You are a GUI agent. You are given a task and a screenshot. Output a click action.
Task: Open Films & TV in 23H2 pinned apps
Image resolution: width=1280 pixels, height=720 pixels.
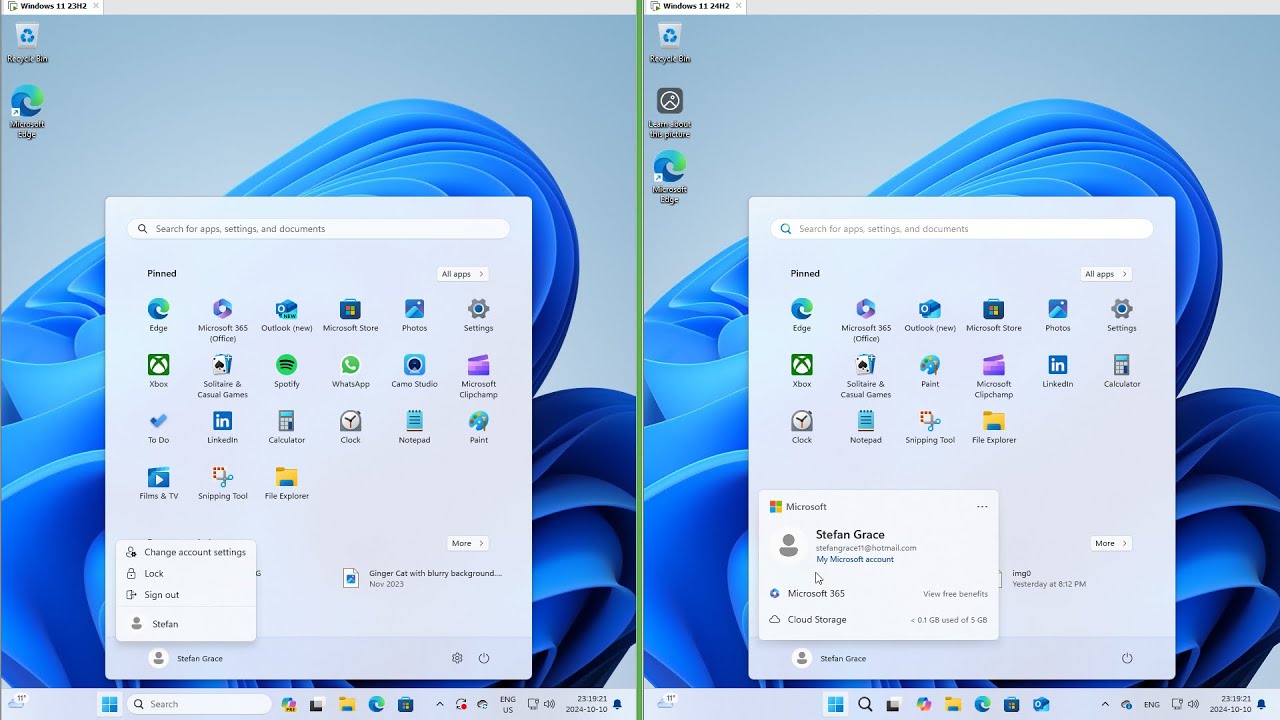(x=158, y=483)
